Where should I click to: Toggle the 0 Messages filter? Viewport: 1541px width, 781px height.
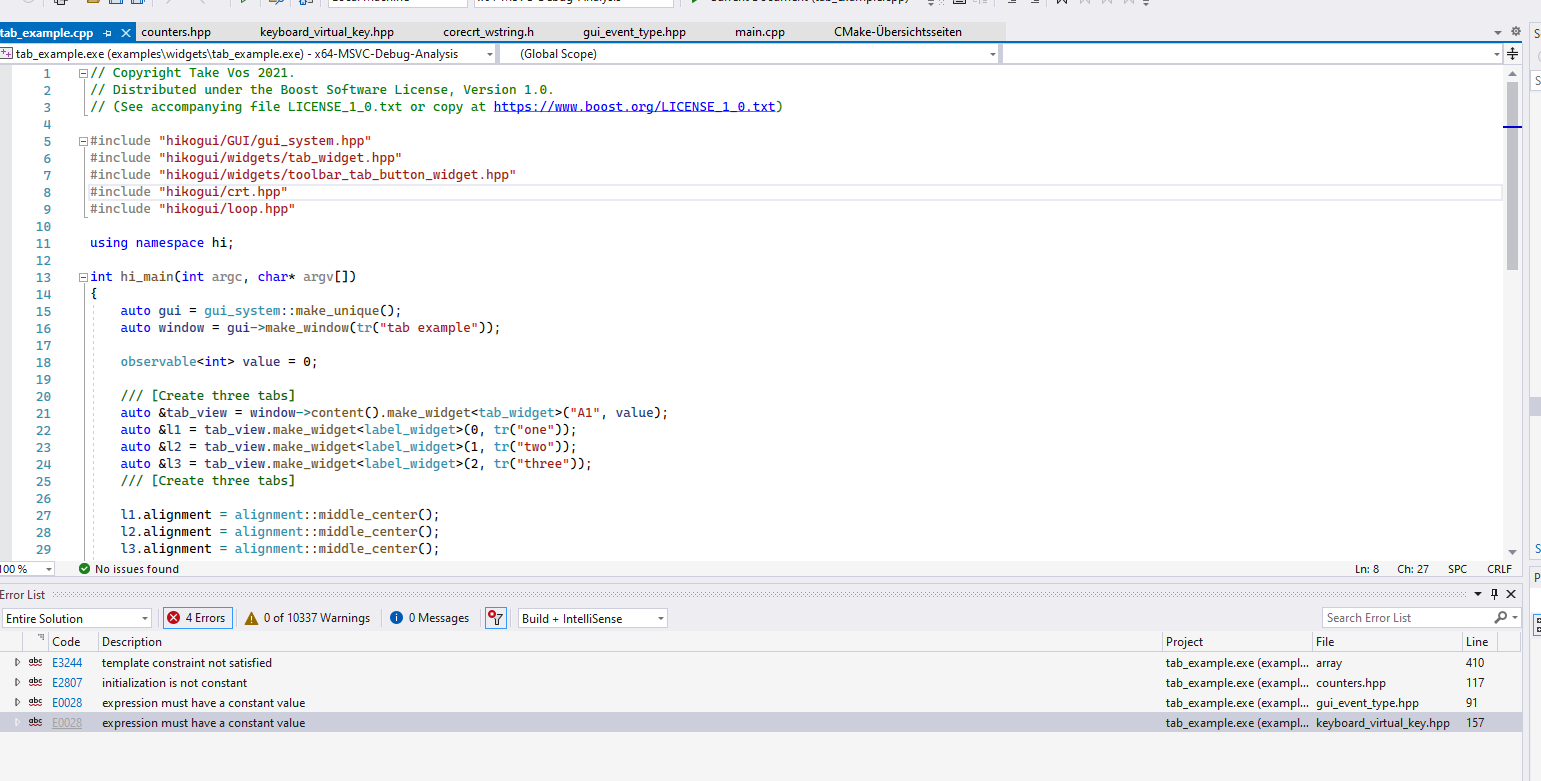(430, 618)
